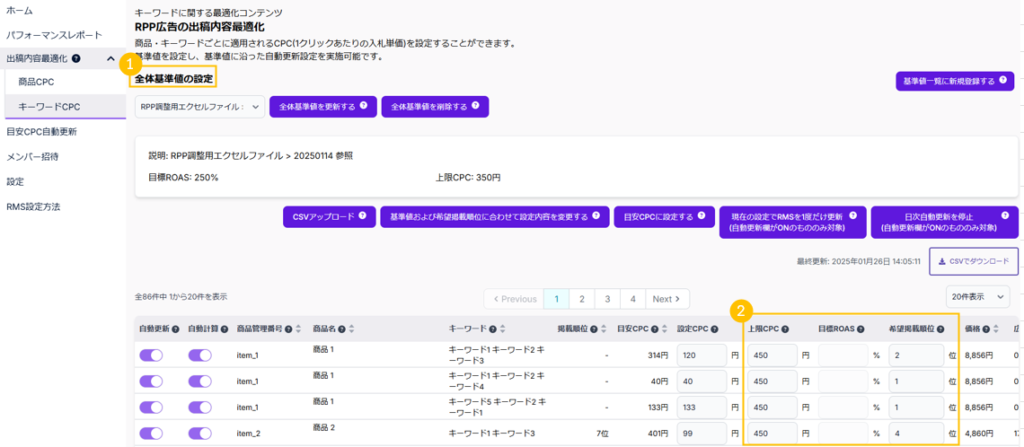The height and width of the screenshot is (447, 1024).
Task: Open RPP調整用エクセルファイル dropdown
Action: click(x=199, y=106)
